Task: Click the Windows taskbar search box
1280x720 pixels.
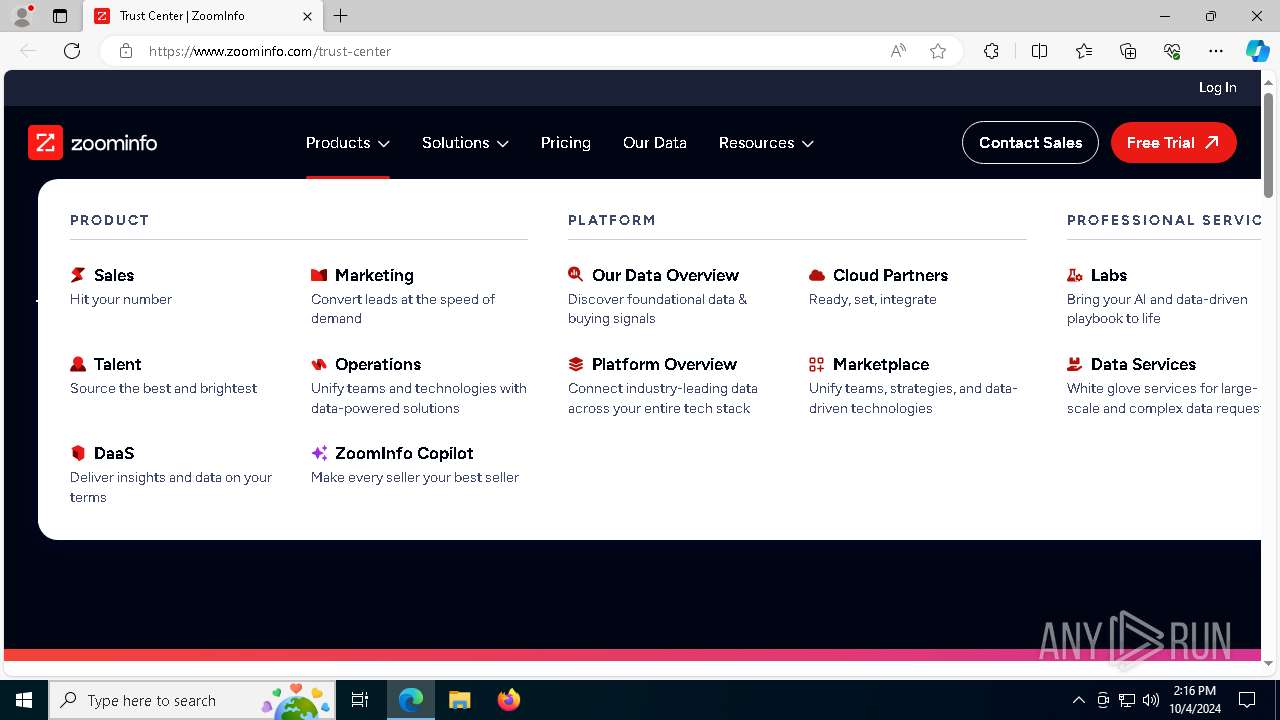Action: coord(191,700)
